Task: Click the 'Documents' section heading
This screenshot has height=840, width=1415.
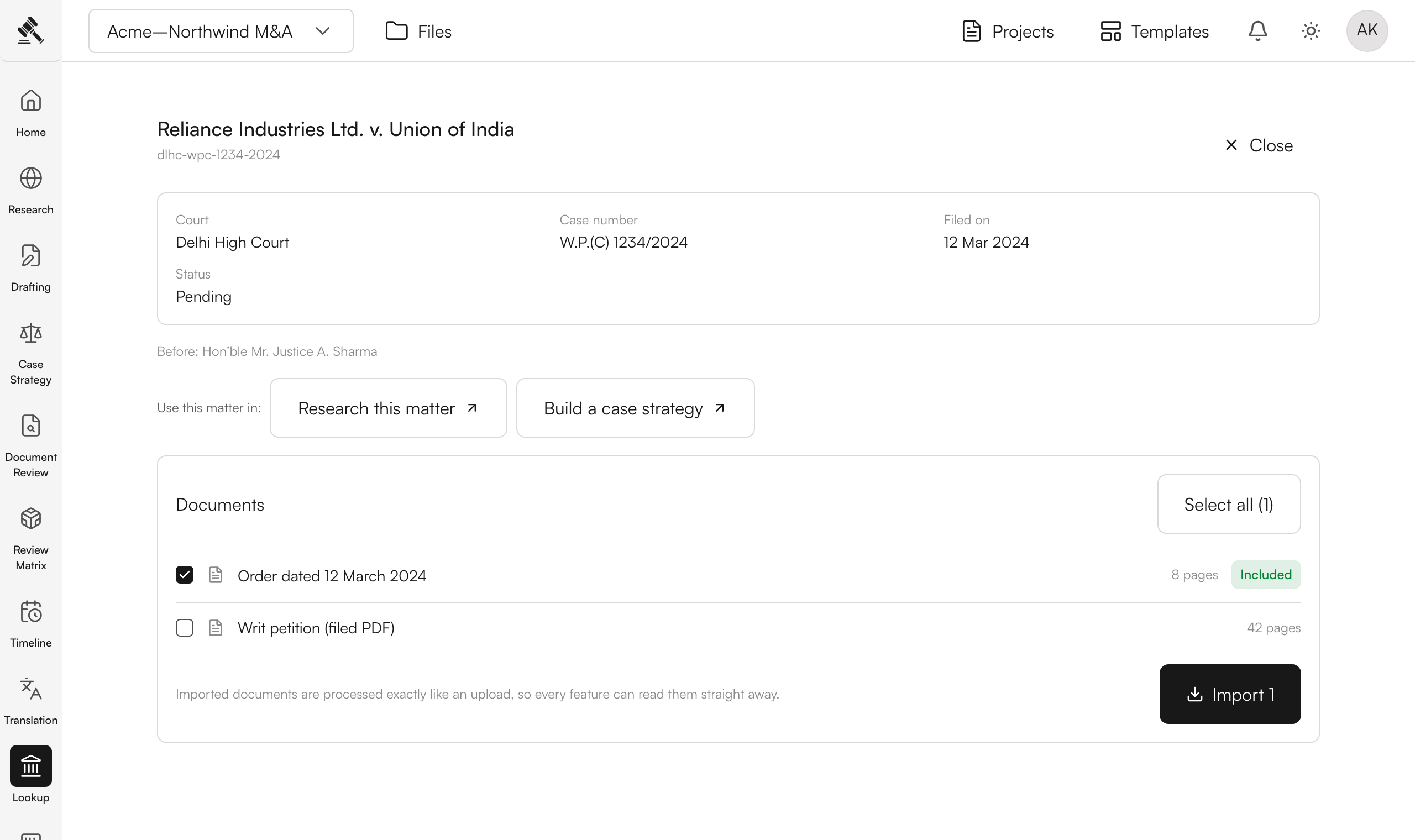Action: point(219,505)
